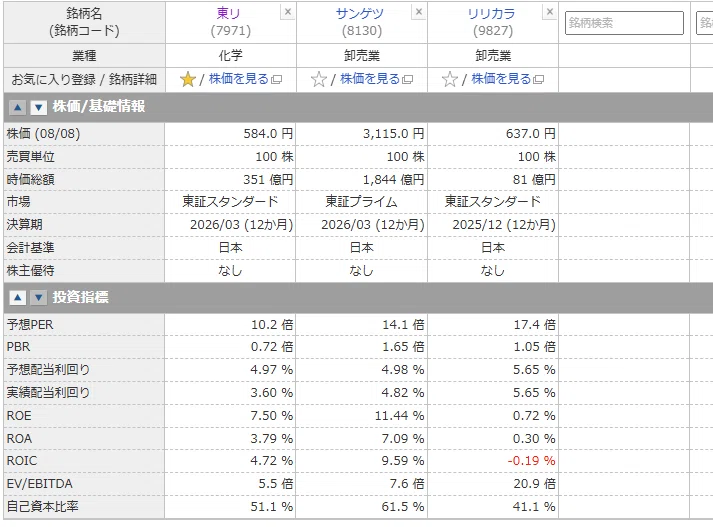Select the PBR row label
This screenshot has height=527, width=713.
tap(18, 347)
